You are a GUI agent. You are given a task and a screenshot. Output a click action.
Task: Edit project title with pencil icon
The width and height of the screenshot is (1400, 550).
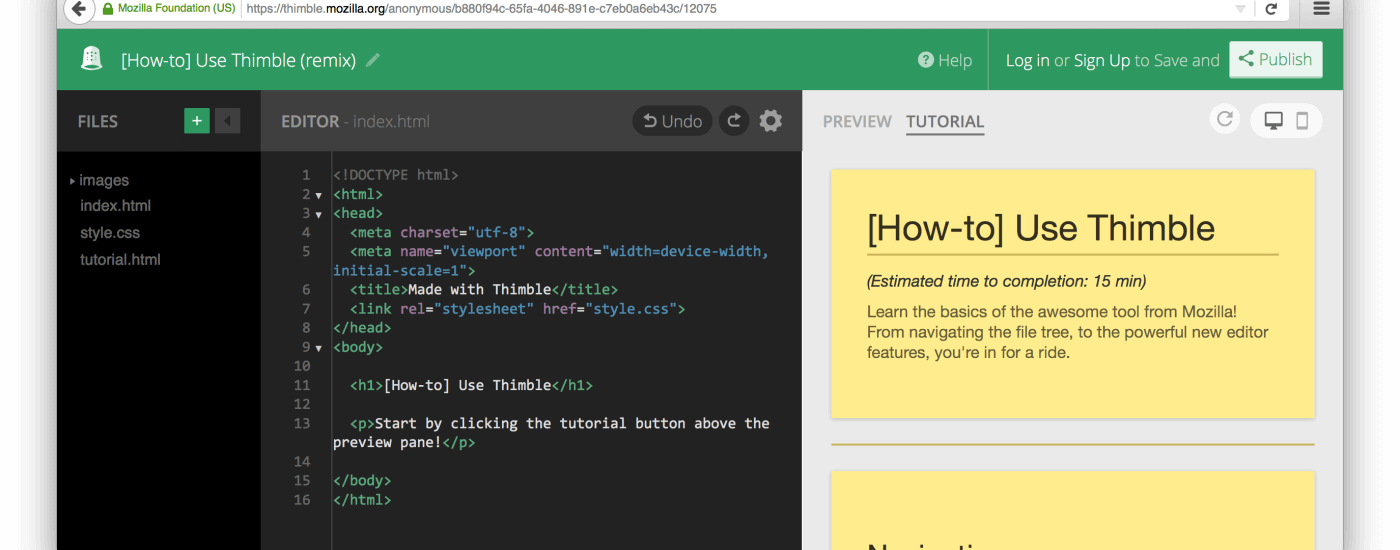point(373,60)
